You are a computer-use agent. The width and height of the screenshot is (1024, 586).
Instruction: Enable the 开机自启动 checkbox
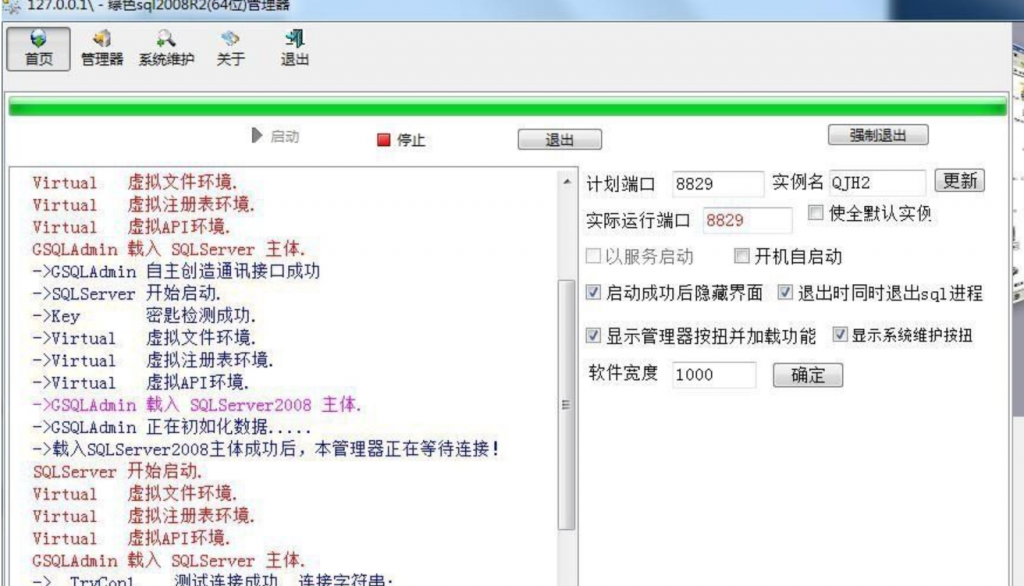(741, 255)
